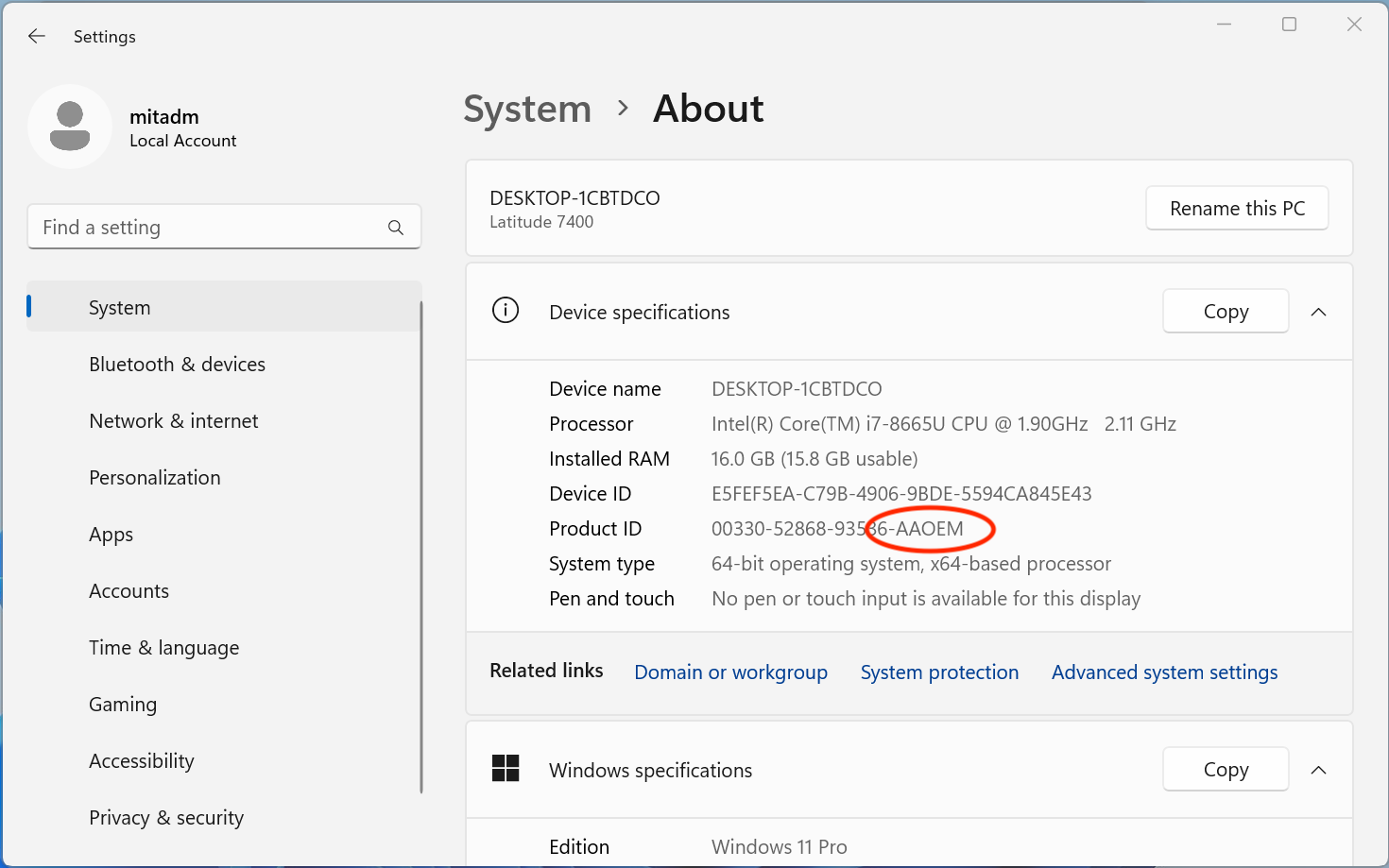Minimize the Settings window
Image resolution: width=1389 pixels, height=868 pixels.
coord(1225,25)
